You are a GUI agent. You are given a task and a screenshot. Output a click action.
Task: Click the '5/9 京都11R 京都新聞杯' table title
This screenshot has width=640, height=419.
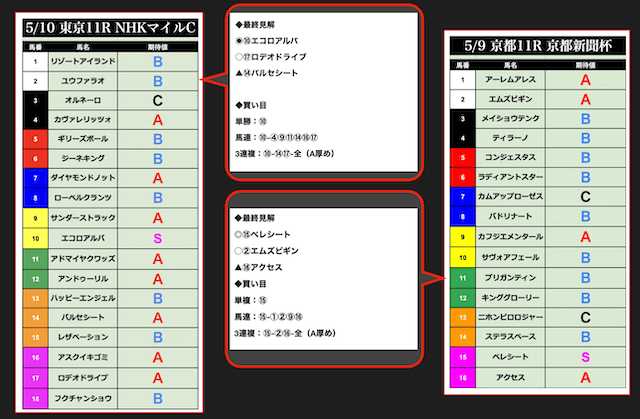click(538, 46)
